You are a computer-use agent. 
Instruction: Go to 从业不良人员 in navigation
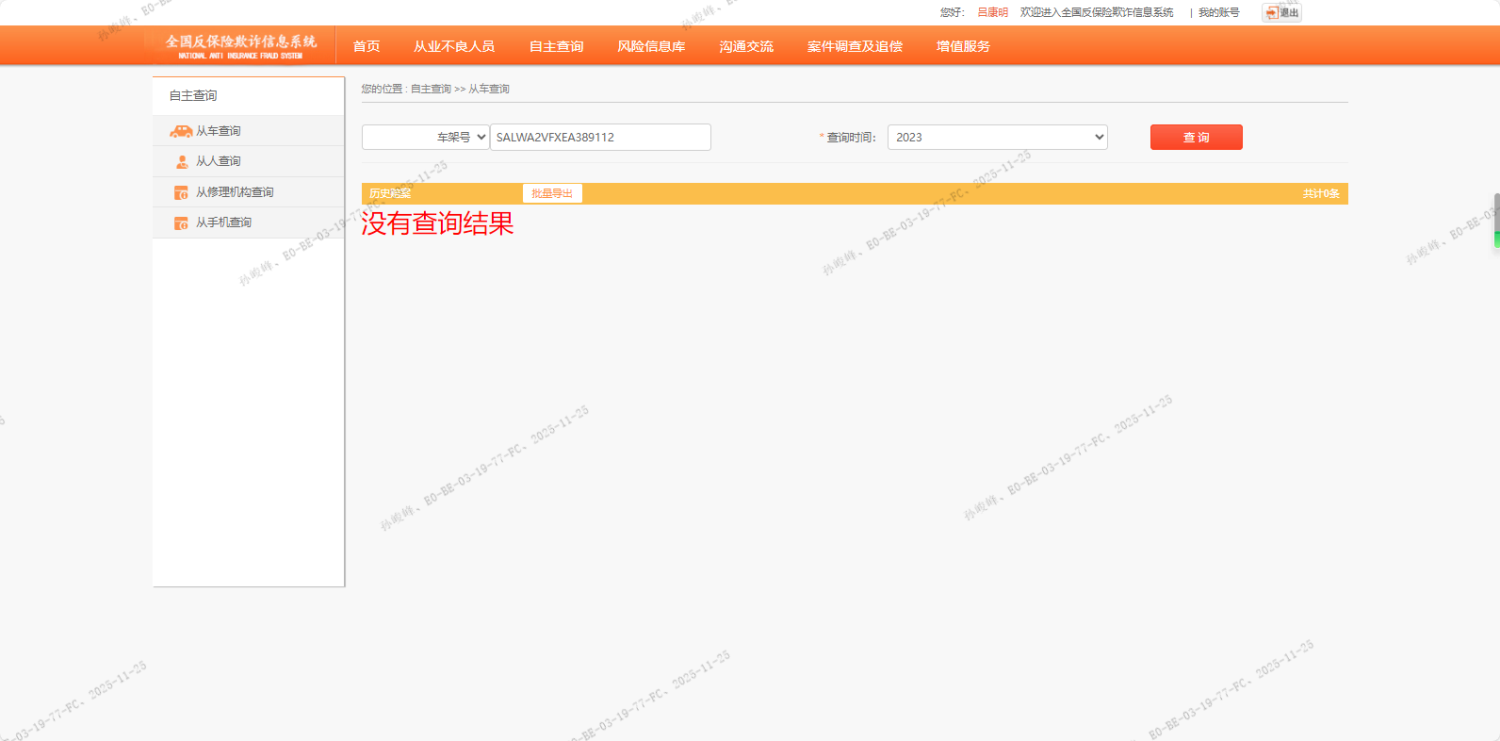(454, 46)
